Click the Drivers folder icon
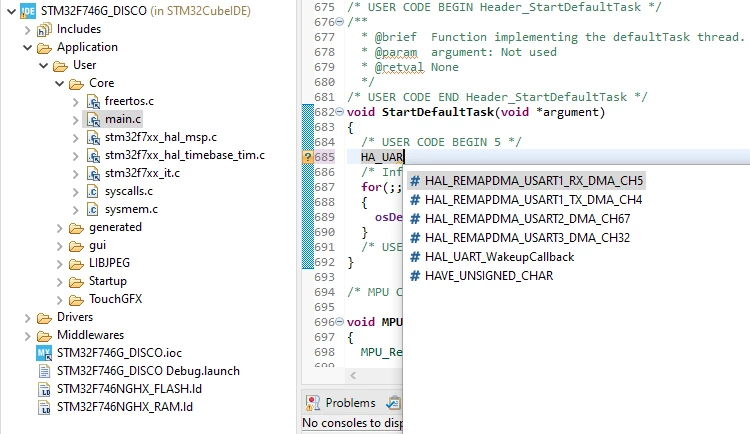Image resolution: width=750 pixels, height=434 pixels. pos(44,318)
